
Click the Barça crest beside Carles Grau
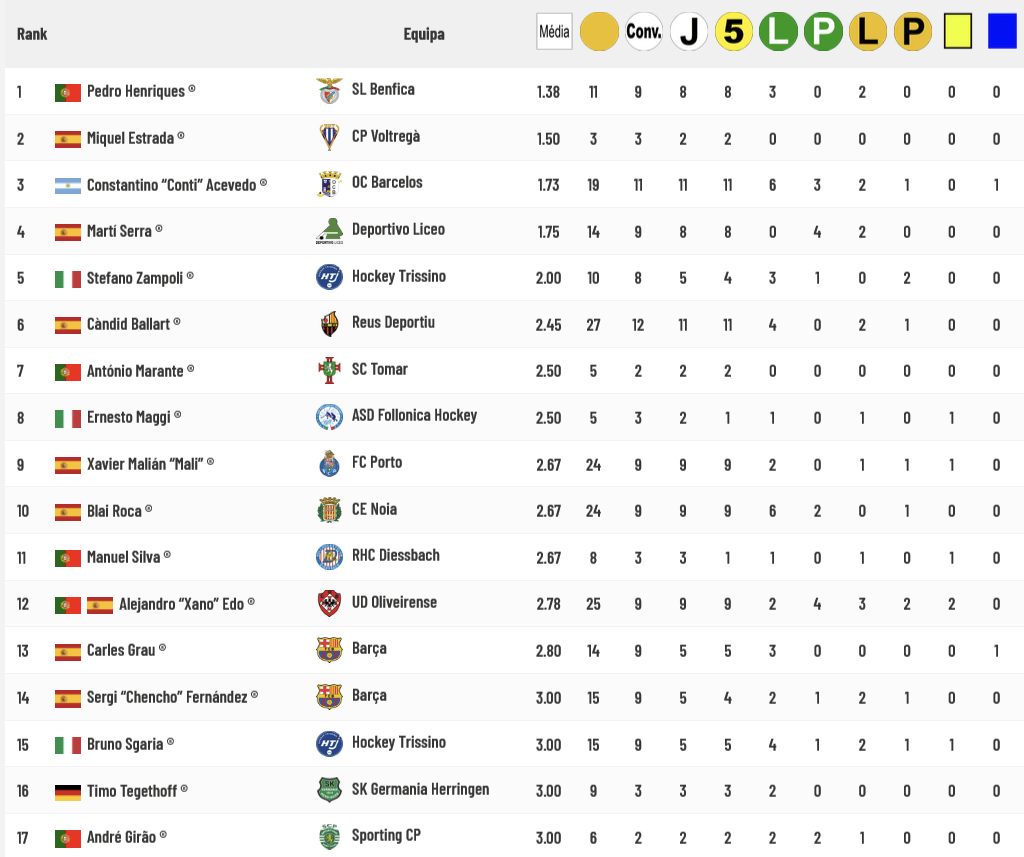click(329, 650)
